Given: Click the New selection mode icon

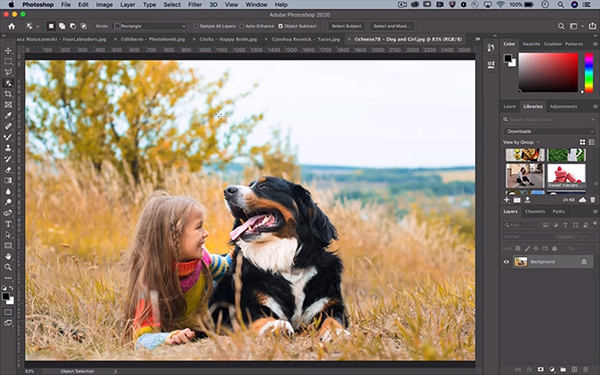Looking at the screenshot, I should click(51, 26).
